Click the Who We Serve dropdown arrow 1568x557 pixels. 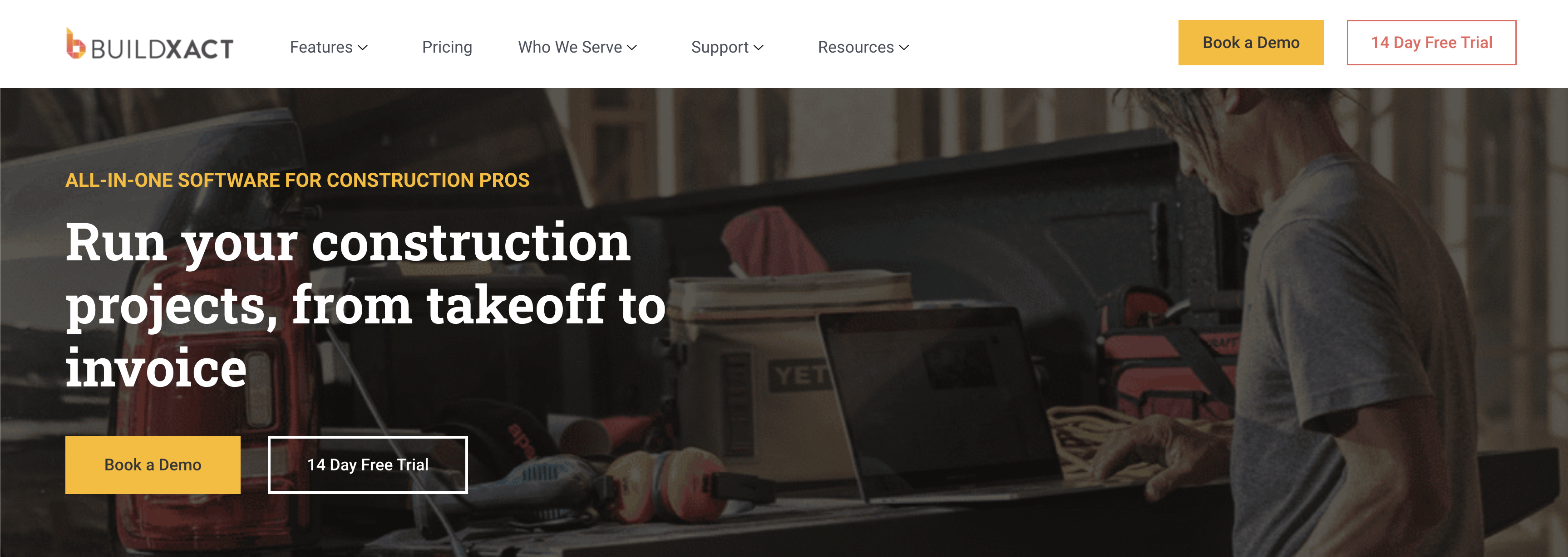636,47
